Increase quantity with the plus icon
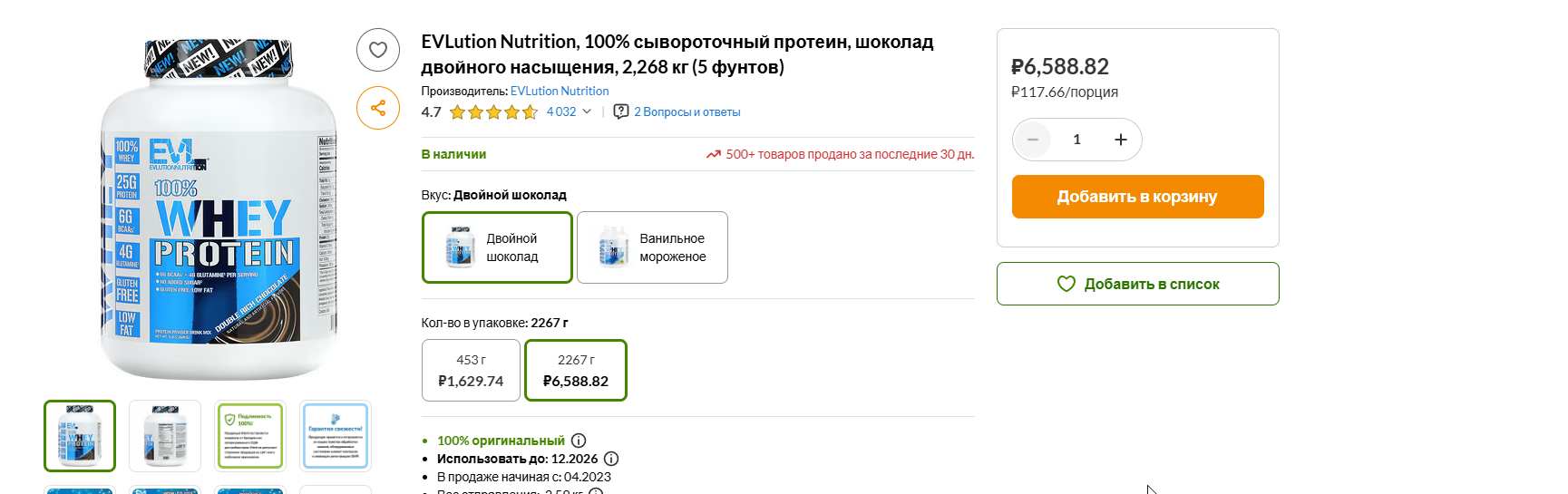 [1121, 140]
